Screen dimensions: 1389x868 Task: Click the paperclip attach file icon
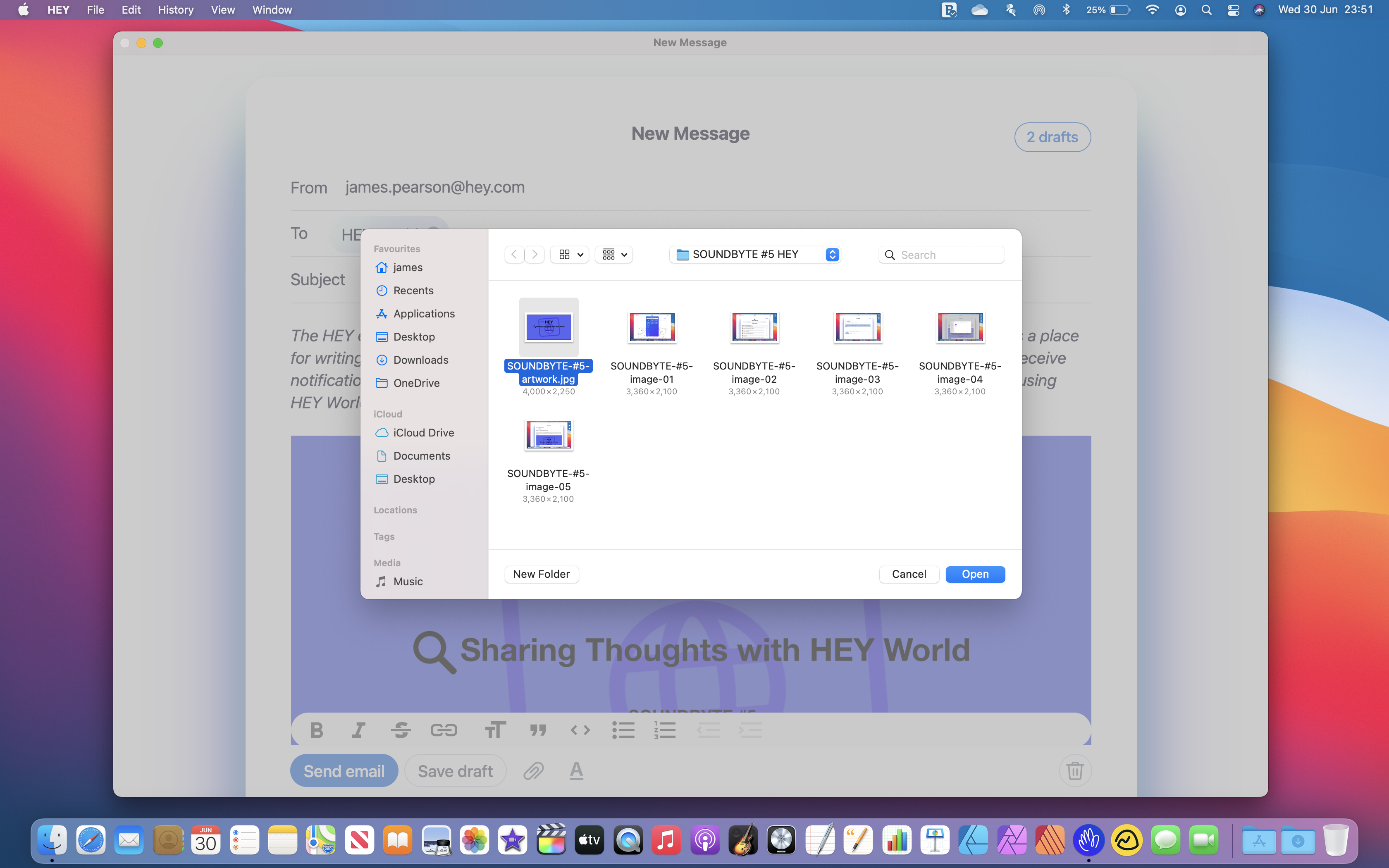point(533,771)
